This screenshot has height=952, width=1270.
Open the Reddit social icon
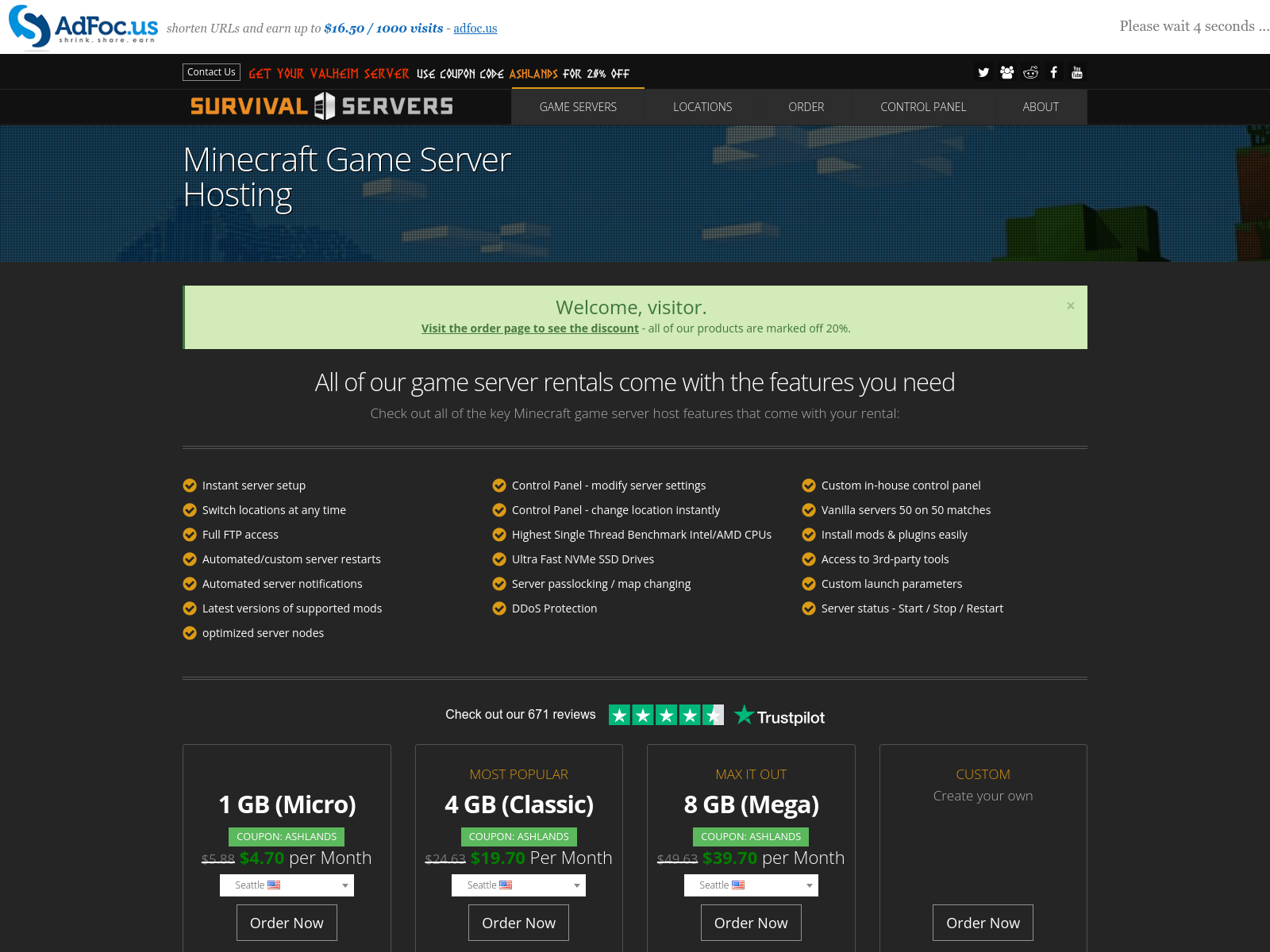[x=1030, y=72]
